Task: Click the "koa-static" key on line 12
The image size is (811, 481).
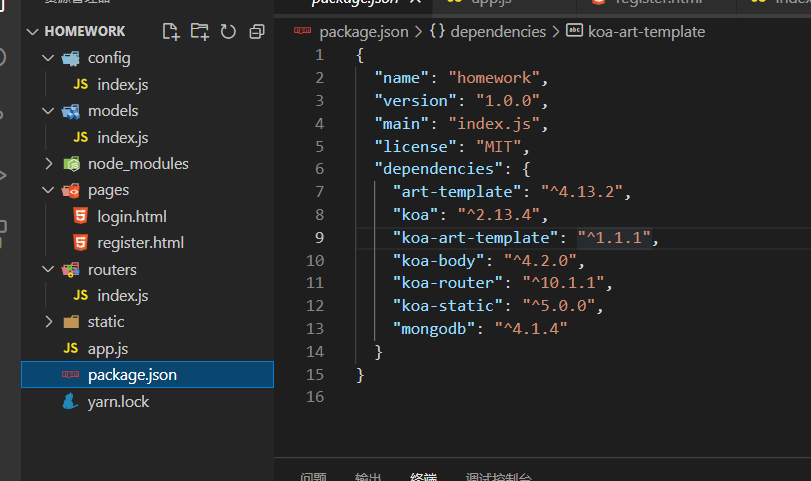Action: pyautogui.click(x=447, y=306)
